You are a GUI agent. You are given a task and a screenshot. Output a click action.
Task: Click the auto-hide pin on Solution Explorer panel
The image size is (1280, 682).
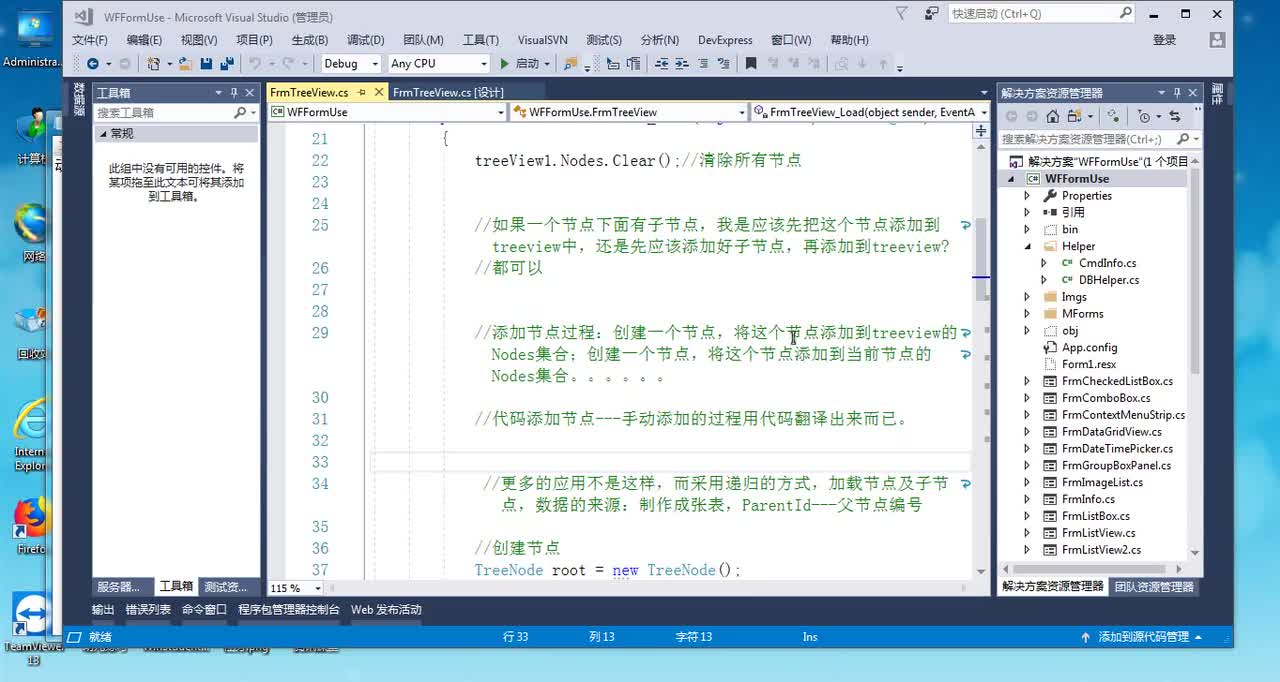[x=1178, y=92]
